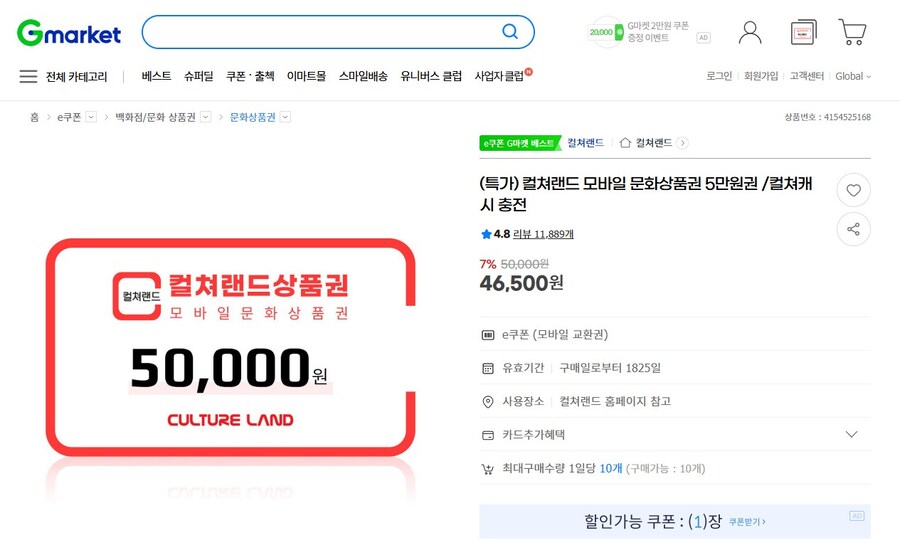
Task: Add product to wishlist heart icon
Action: pos(854,190)
